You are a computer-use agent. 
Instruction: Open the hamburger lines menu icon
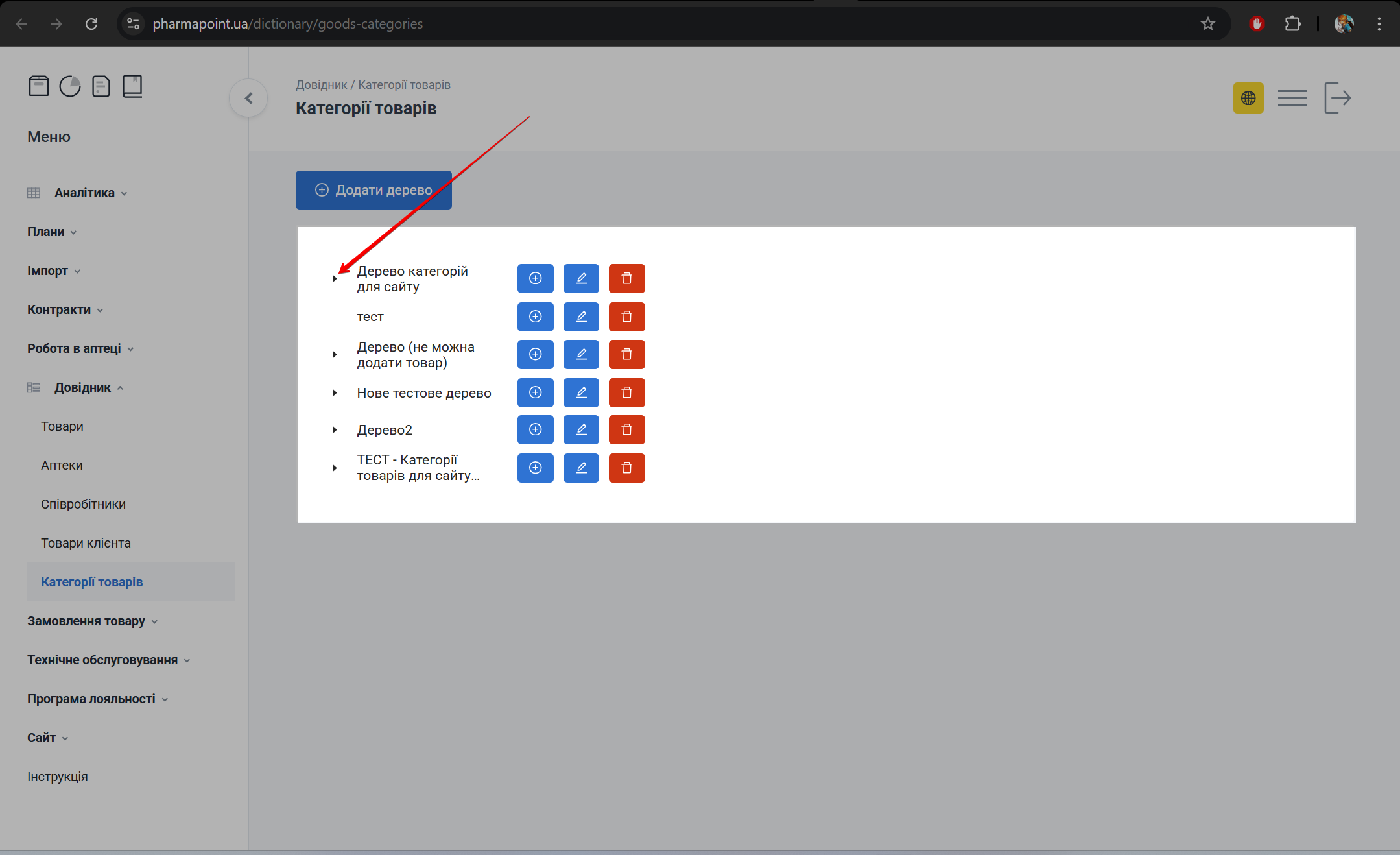[x=1292, y=98]
